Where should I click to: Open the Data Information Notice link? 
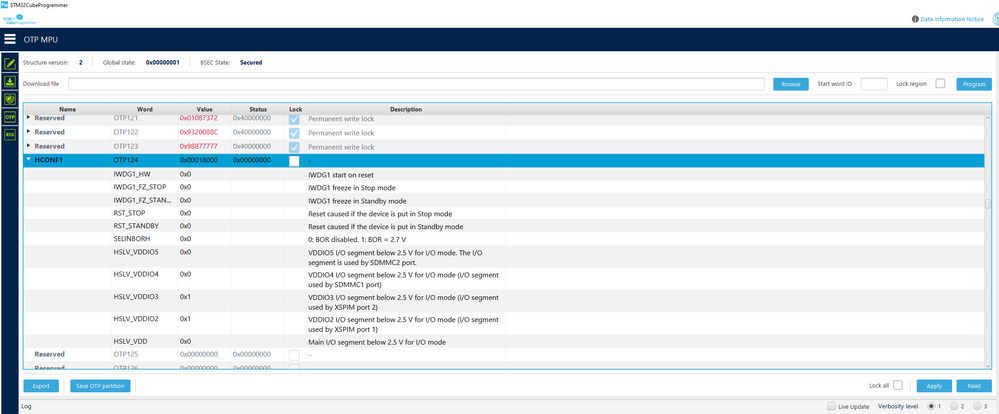(x=952, y=19)
